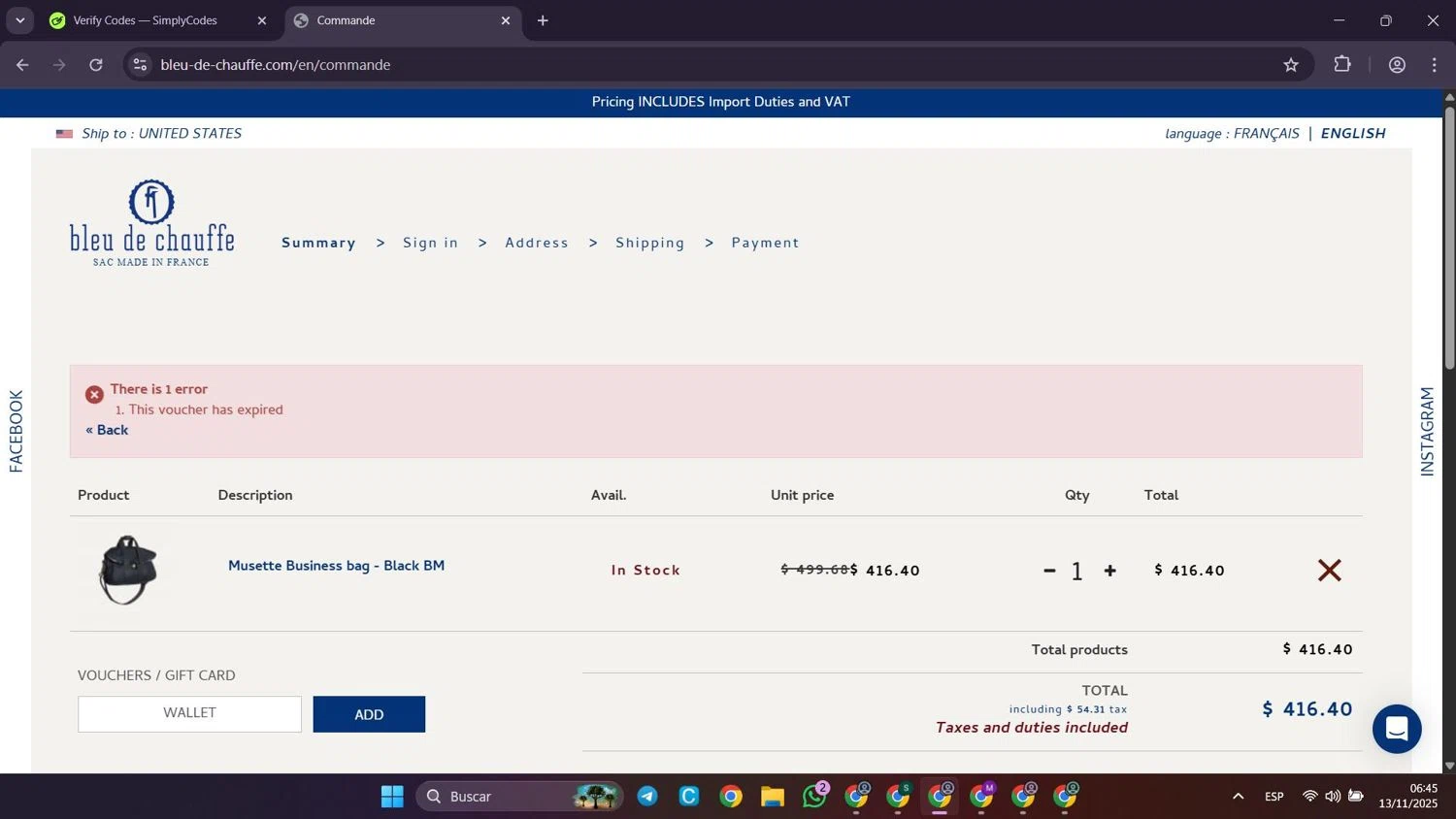
Task: Open the Instagram side link
Action: (x=1427, y=431)
